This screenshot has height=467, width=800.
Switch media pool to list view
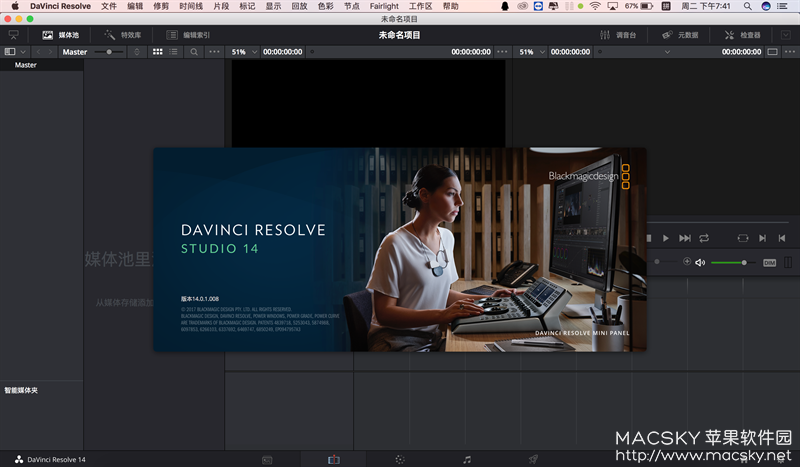[x=173, y=52]
